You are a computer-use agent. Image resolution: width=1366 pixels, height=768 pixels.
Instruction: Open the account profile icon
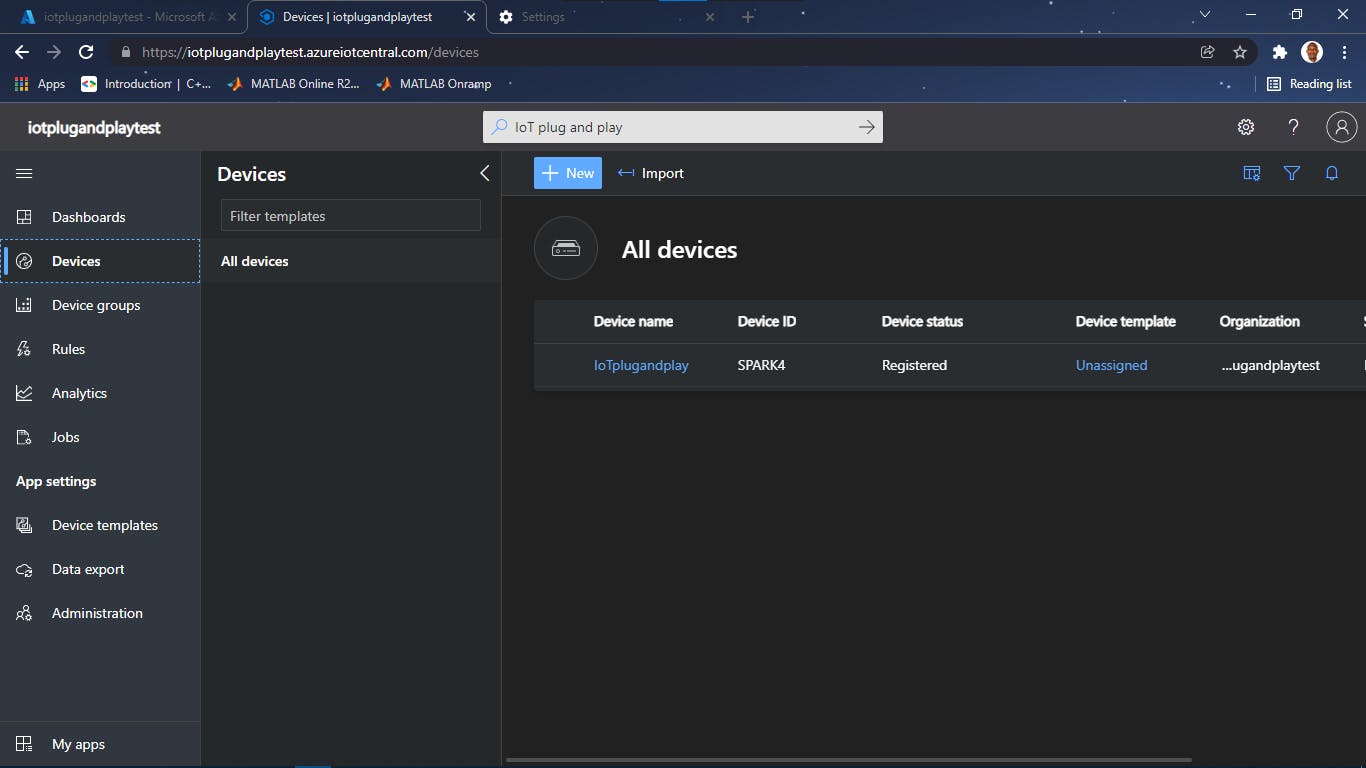[x=1341, y=127]
